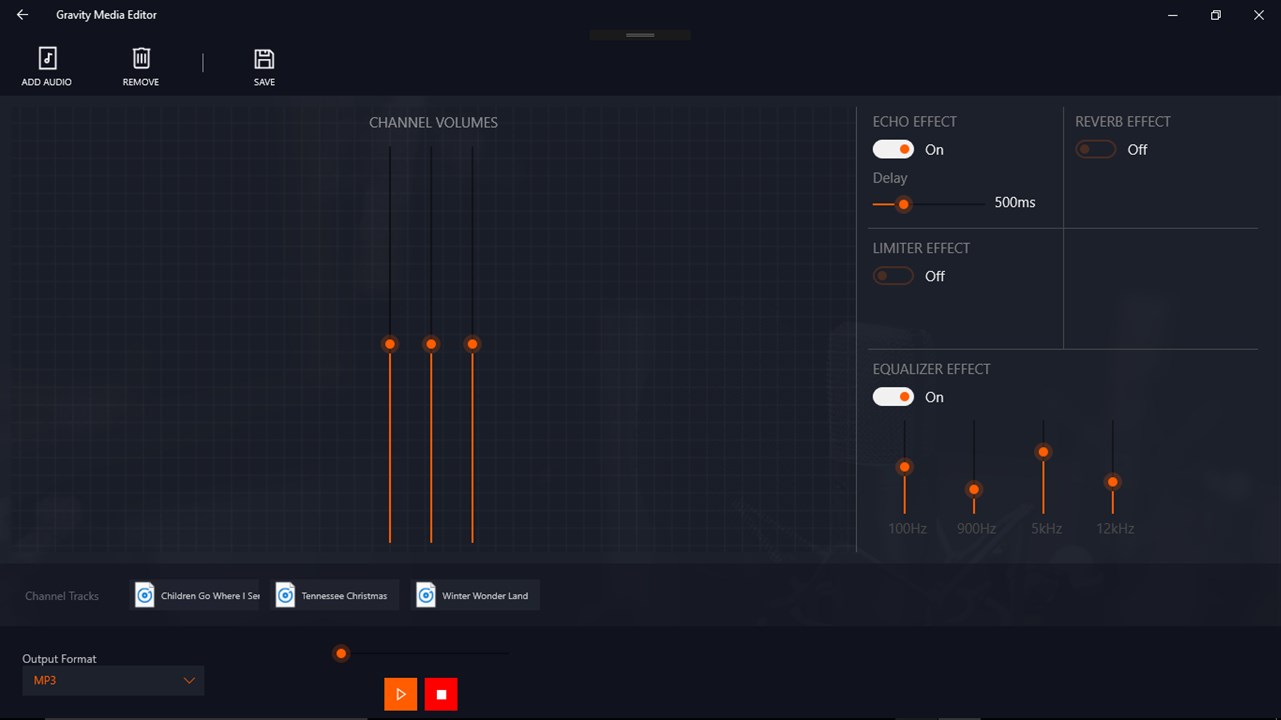Click the 100Hz equalizer band knob
The image size is (1281, 720).
[904, 467]
